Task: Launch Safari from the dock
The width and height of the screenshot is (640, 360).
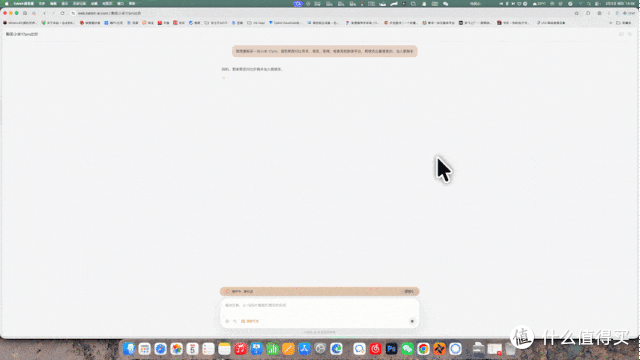Action: pyautogui.click(x=160, y=349)
